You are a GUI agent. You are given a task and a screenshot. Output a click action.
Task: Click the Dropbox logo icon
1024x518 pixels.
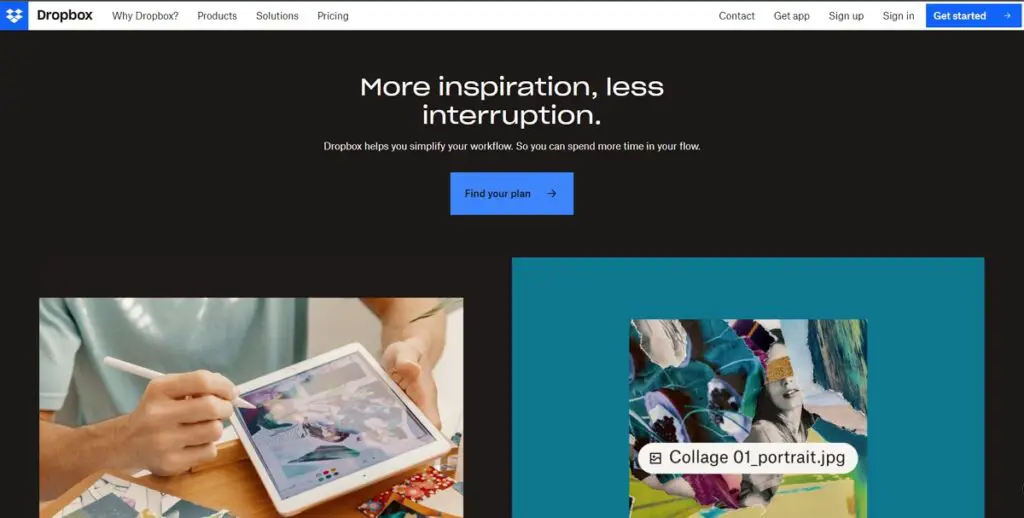coord(14,16)
